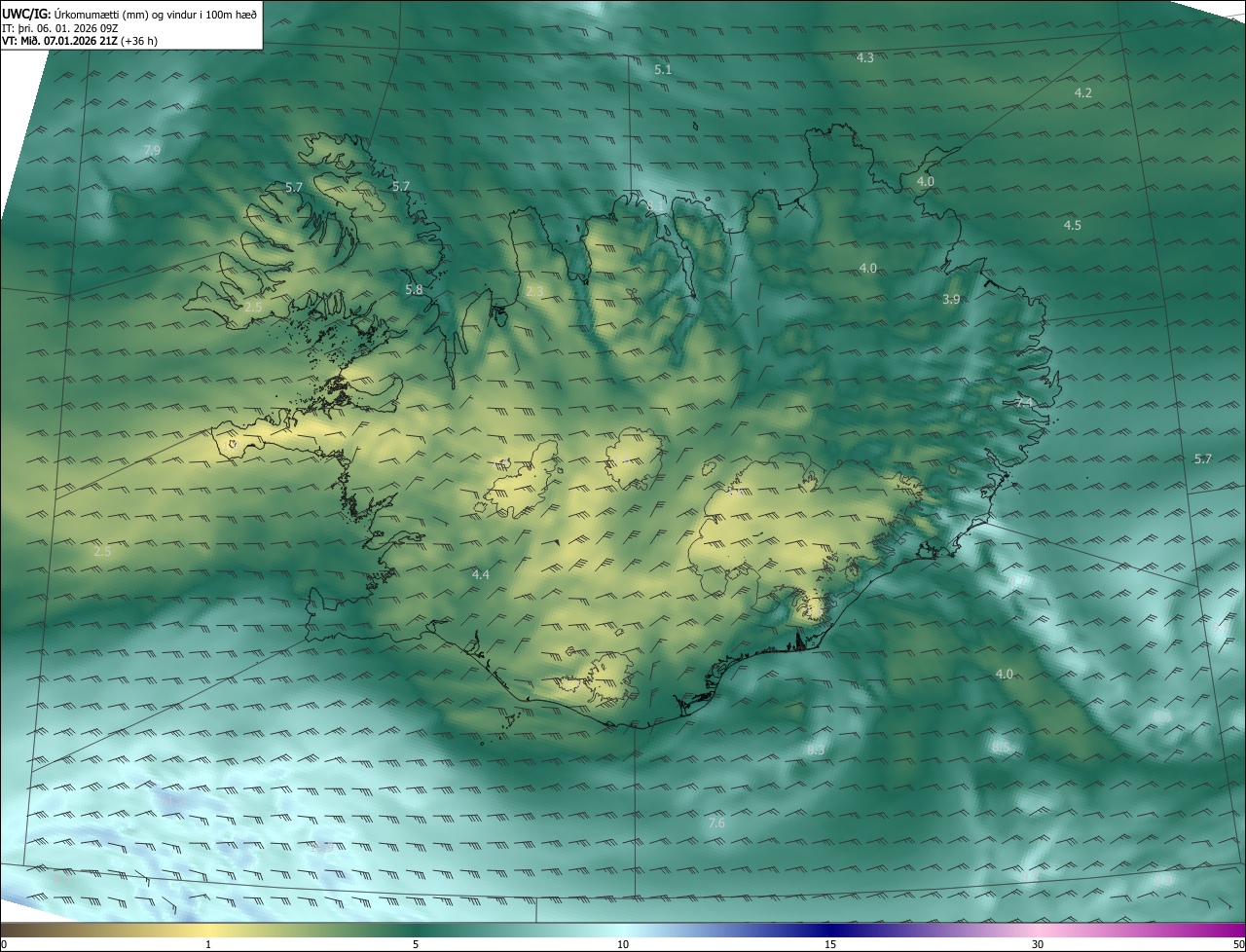
Task: Click the '50' tick on the colour scale
Action: (x=1239, y=944)
